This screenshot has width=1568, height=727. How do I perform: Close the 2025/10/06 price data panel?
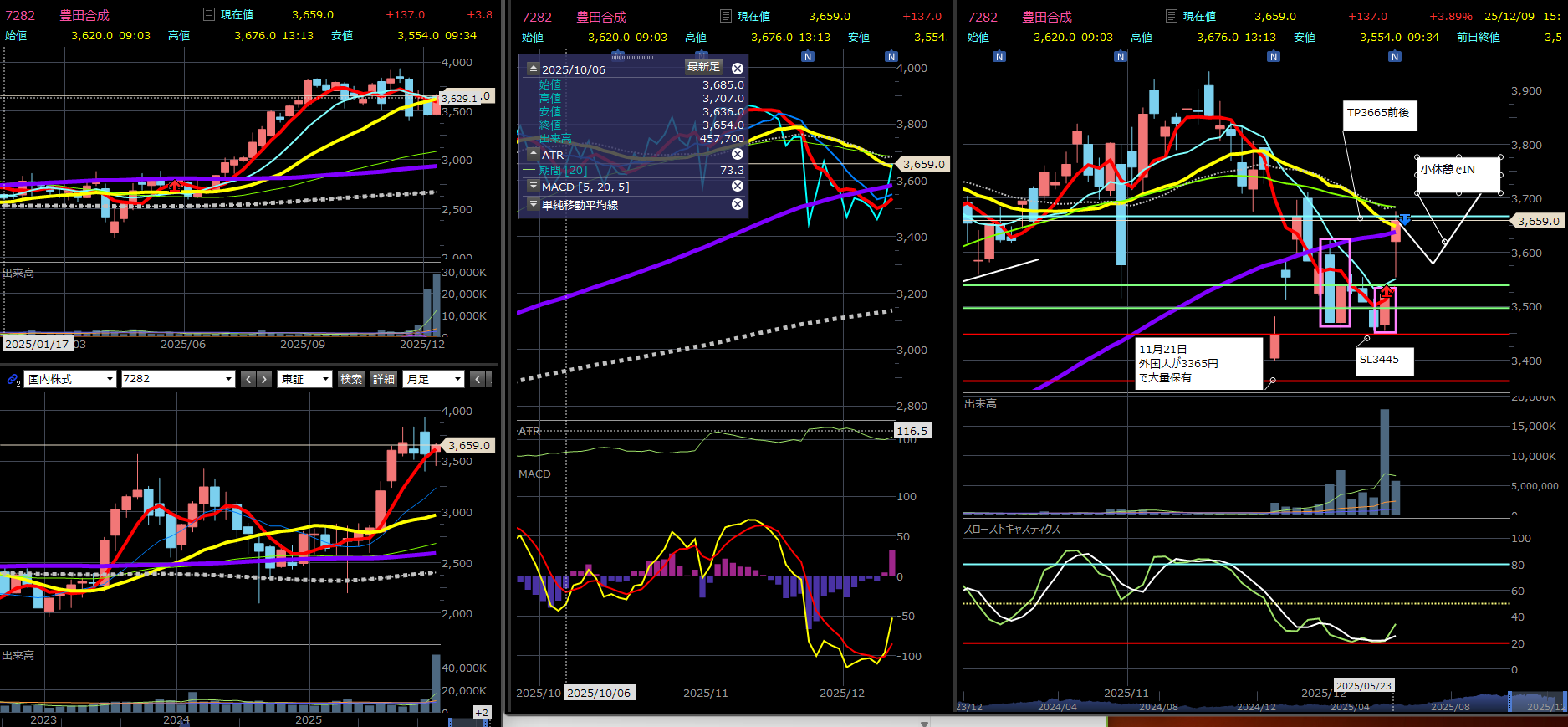coord(738,69)
